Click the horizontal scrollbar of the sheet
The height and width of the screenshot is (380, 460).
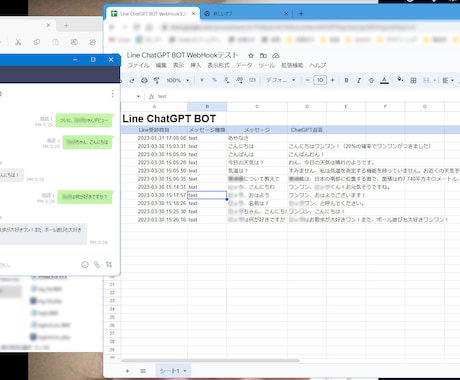(x=211, y=360)
